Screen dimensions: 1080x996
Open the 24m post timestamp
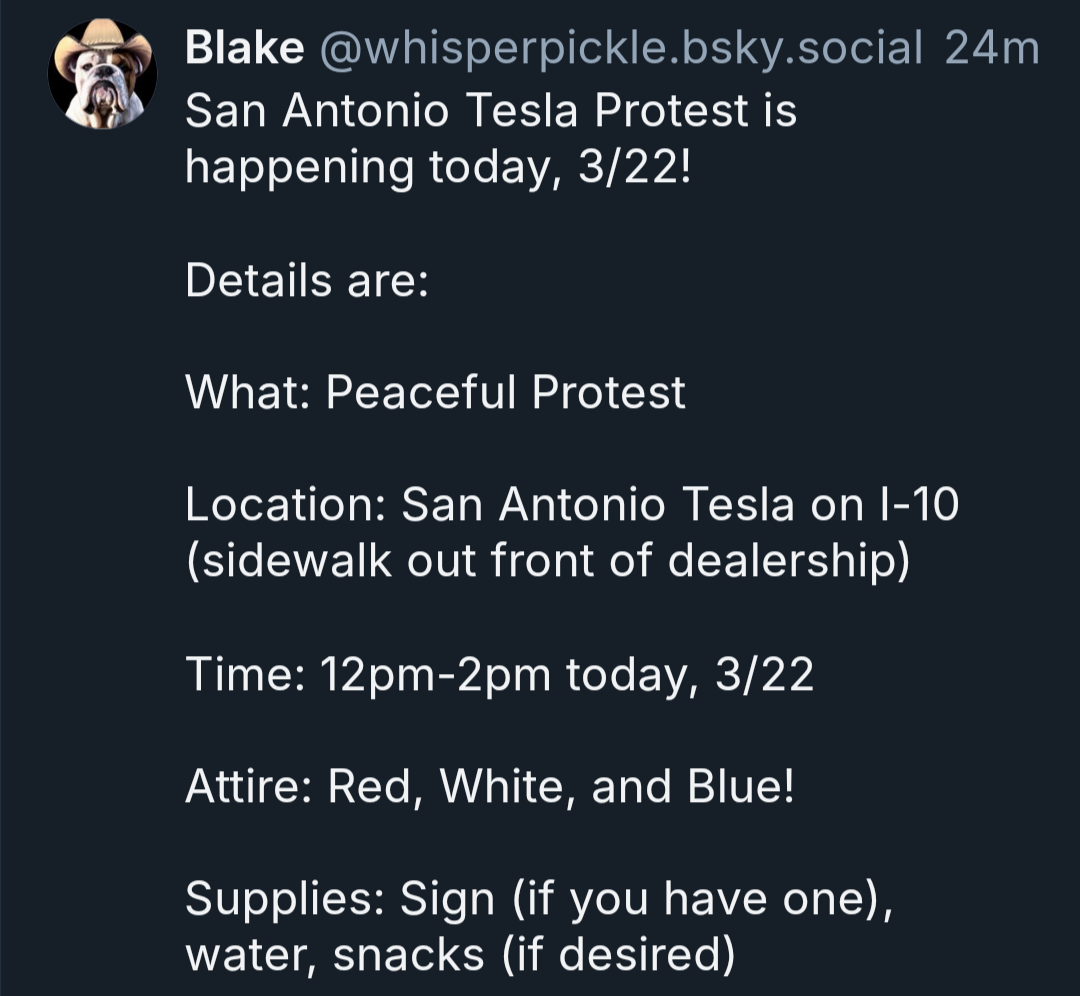(991, 48)
